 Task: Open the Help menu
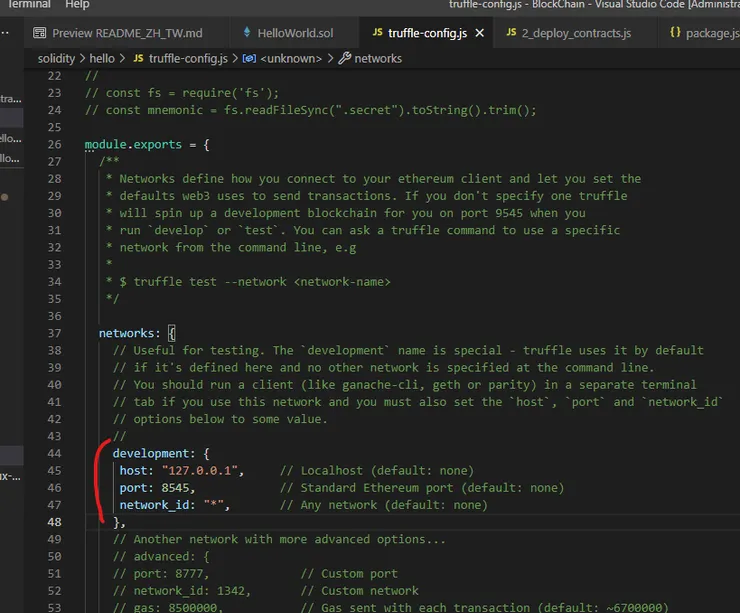point(77,5)
